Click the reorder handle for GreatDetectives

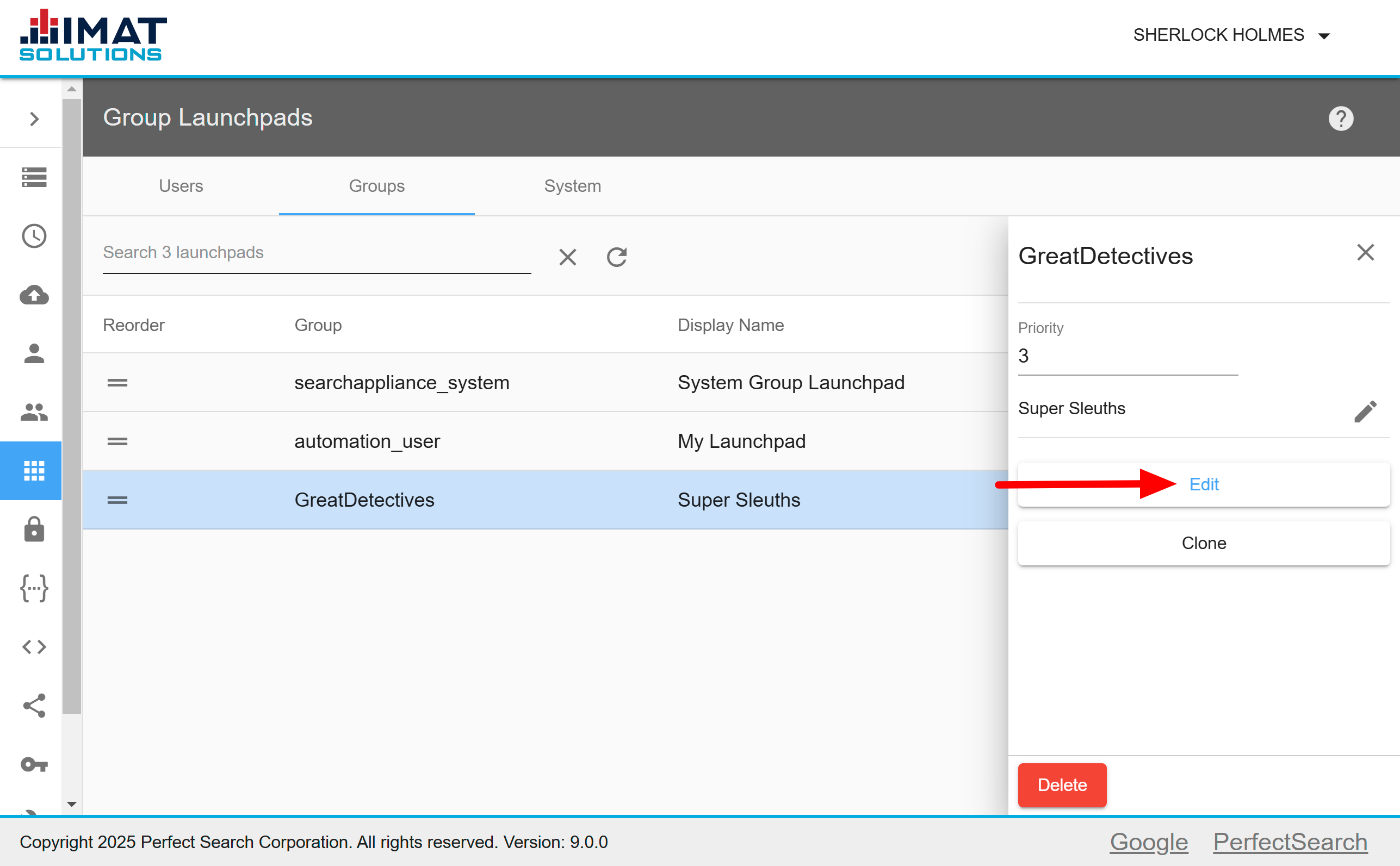tap(117, 500)
